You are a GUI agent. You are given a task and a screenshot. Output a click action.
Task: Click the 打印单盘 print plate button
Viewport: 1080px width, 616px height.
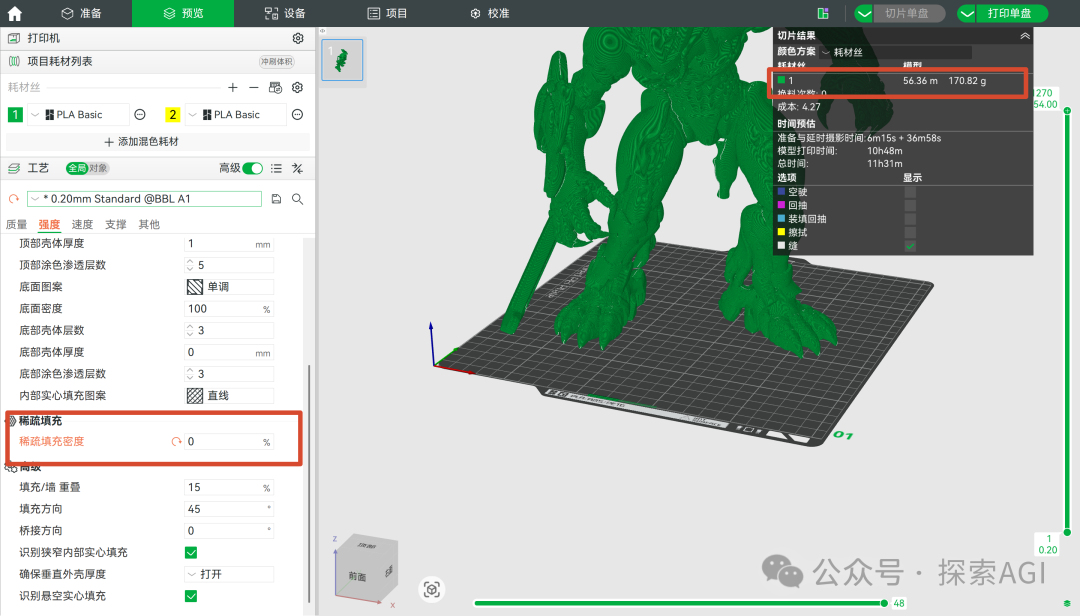click(1009, 13)
